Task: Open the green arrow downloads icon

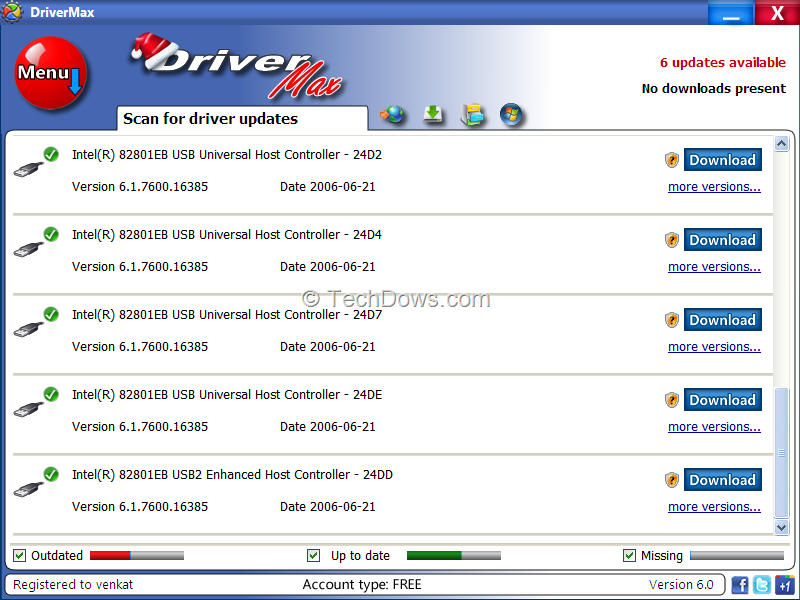Action: click(433, 114)
